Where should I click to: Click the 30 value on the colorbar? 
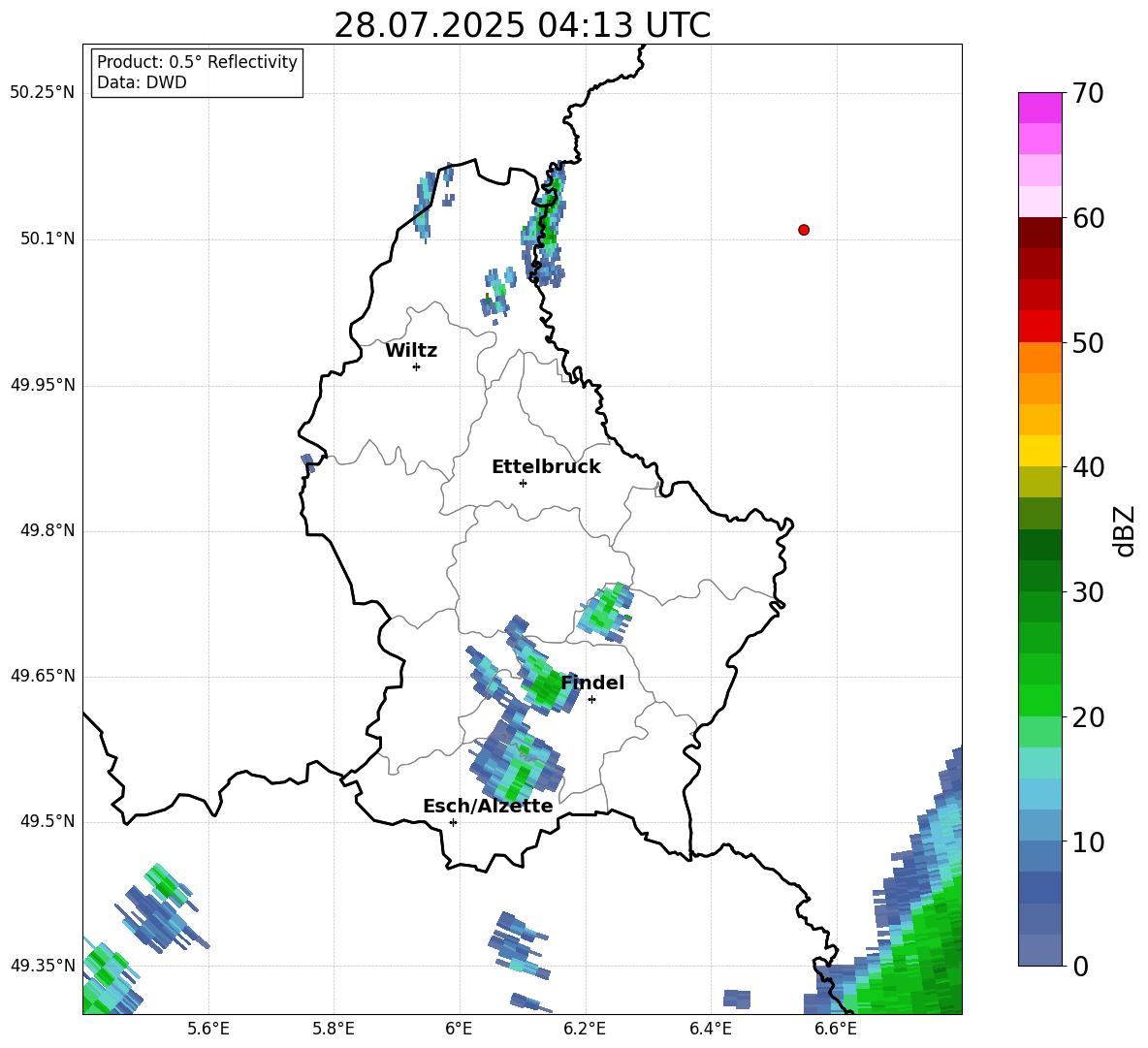point(1088,592)
